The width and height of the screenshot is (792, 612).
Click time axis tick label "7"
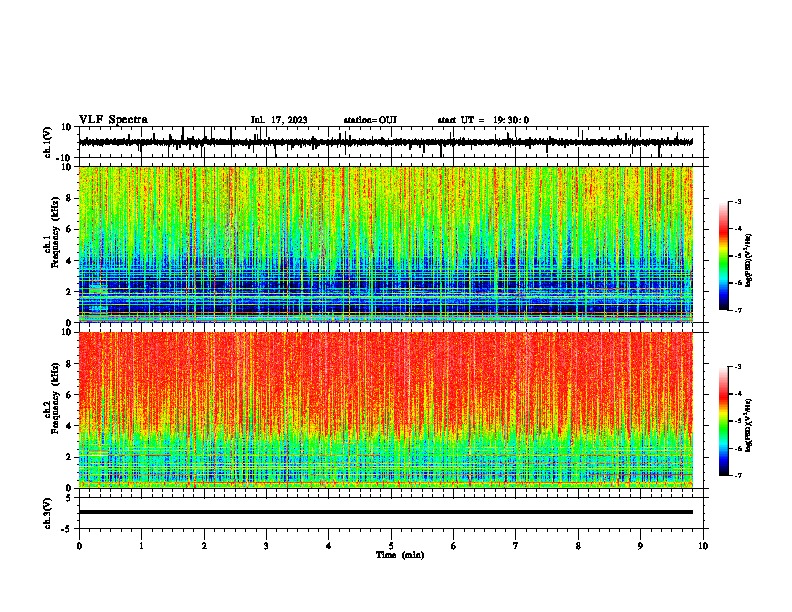pyautogui.click(x=516, y=546)
